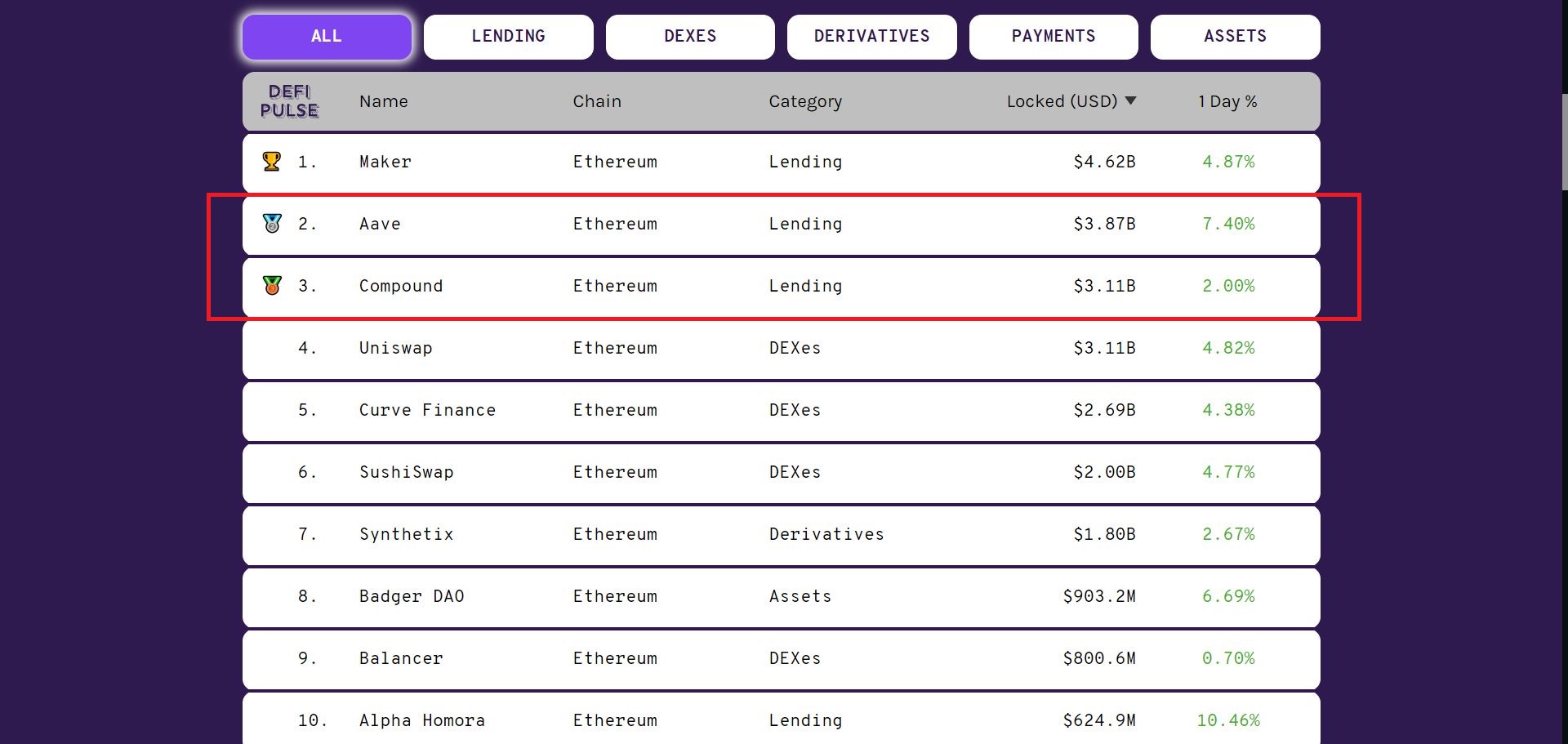Click Alpha Homora's 10.46% daily change
The image size is (1568, 744).
tap(1227, 720)
